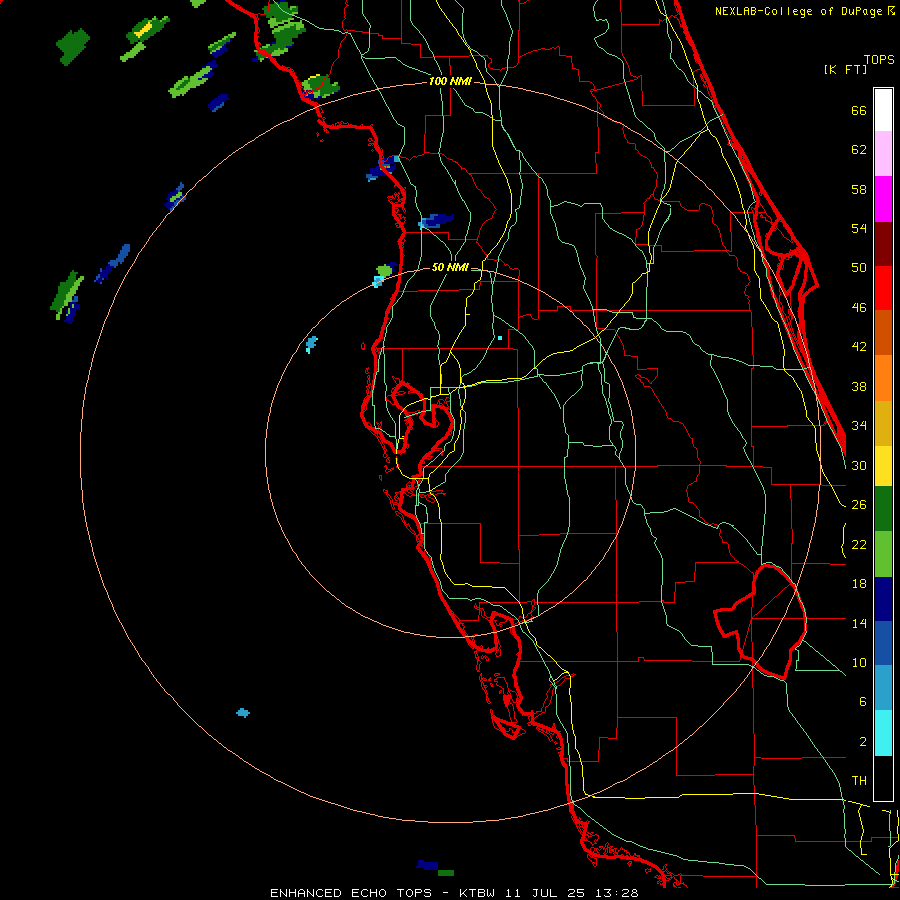Select the light steel-blue legend swatch
Screen dimensions: 900x900
[883, 689]
